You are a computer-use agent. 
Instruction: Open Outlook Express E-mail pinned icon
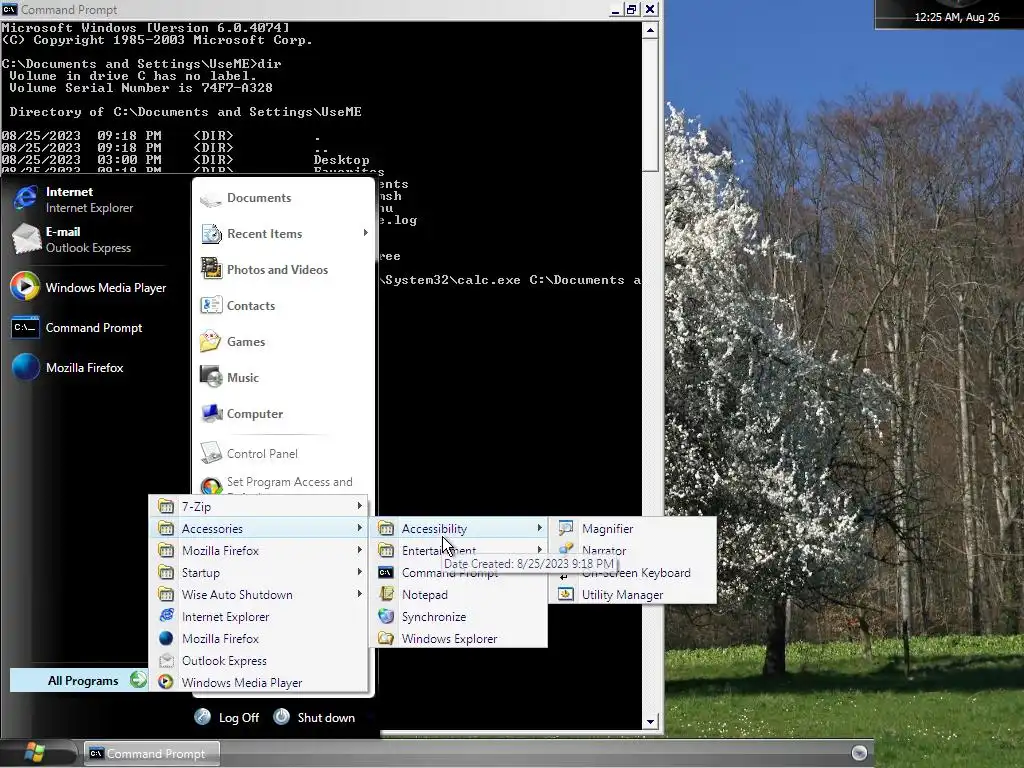(25, 239)
